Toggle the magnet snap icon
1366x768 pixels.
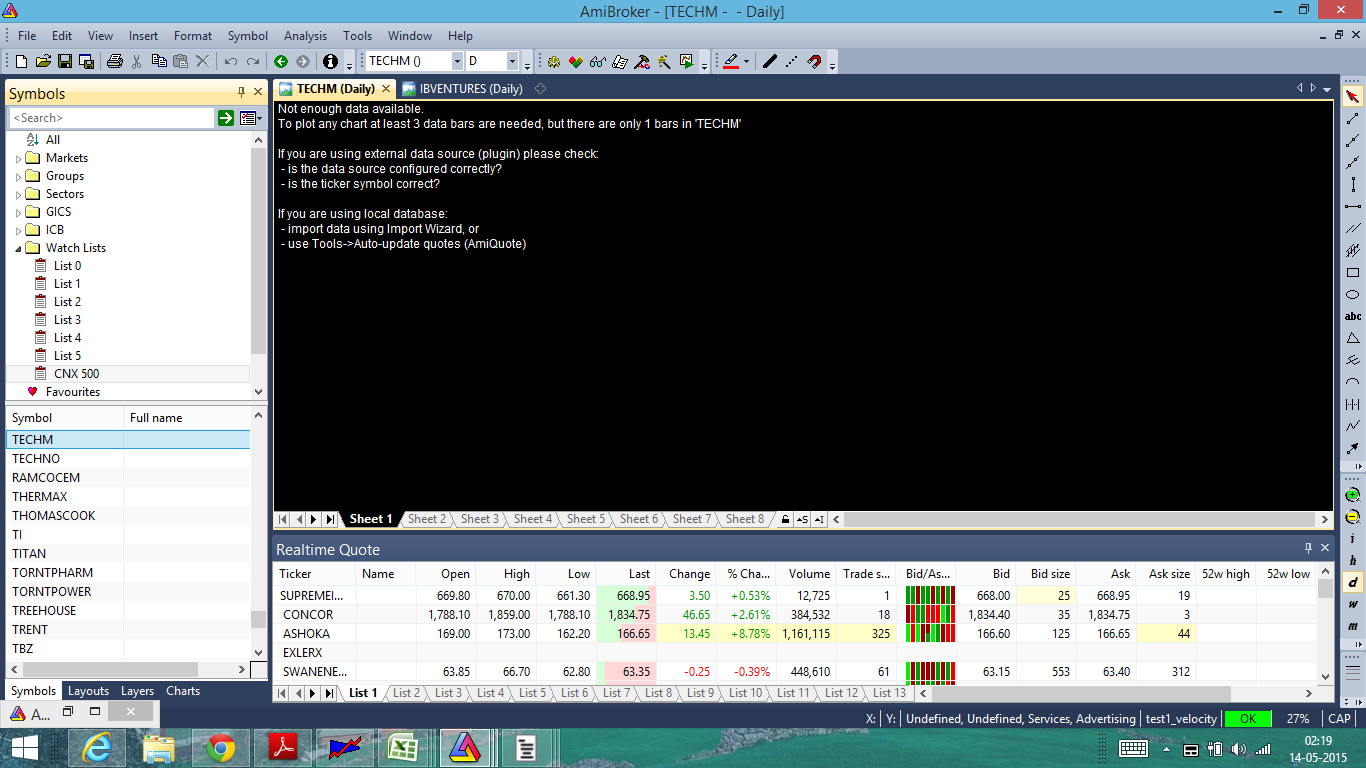[x=814, y=61]
